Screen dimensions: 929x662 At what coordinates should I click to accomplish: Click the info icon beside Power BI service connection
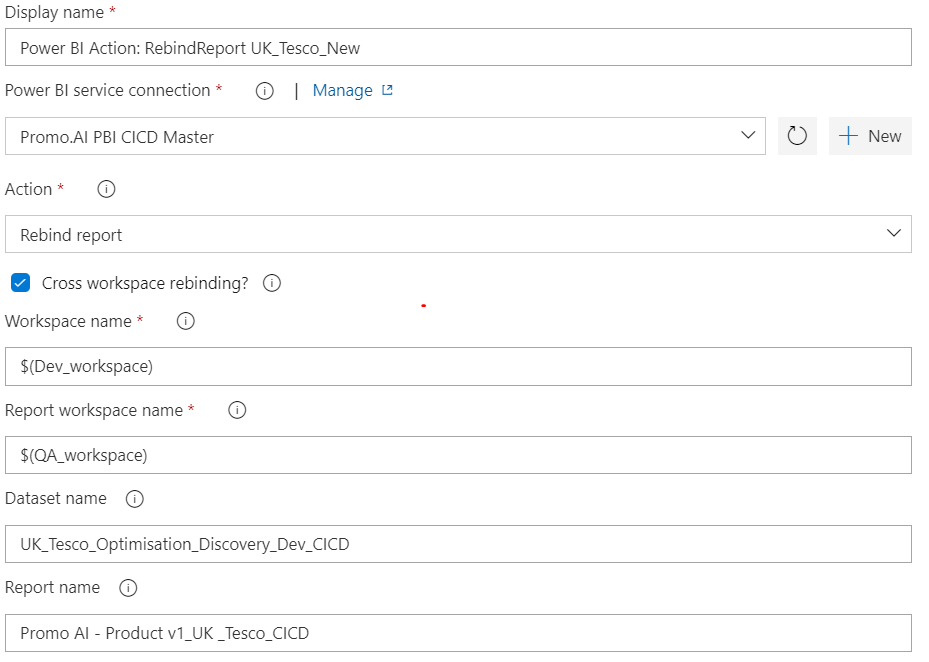[264, 90]
